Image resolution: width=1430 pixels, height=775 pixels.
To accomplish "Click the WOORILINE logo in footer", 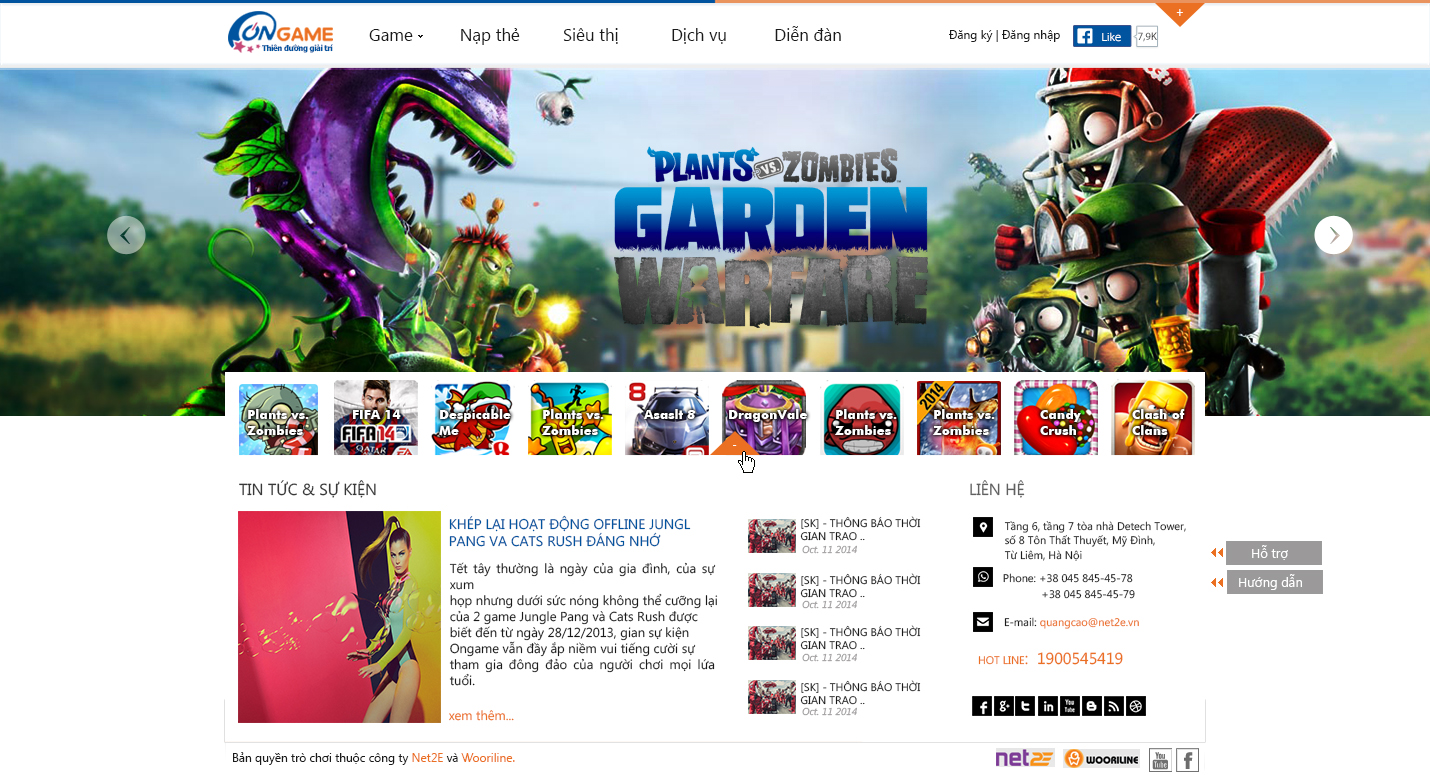I will 1101,759.
